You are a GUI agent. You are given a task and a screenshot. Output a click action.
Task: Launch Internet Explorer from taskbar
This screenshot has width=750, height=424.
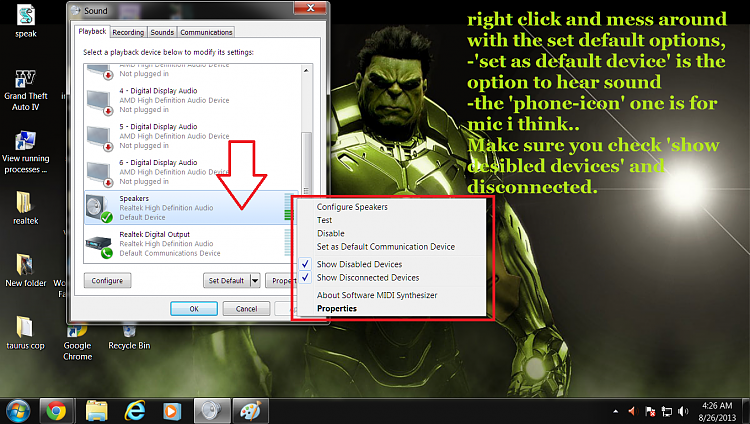click(134, 411)
